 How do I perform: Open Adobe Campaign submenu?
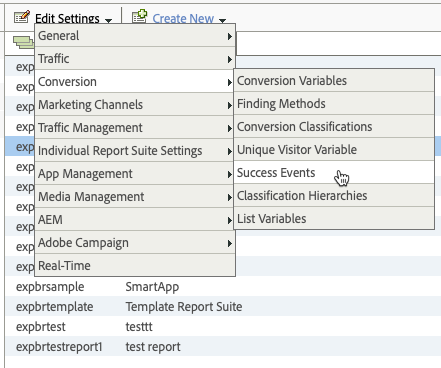click(x=135, y=242)
